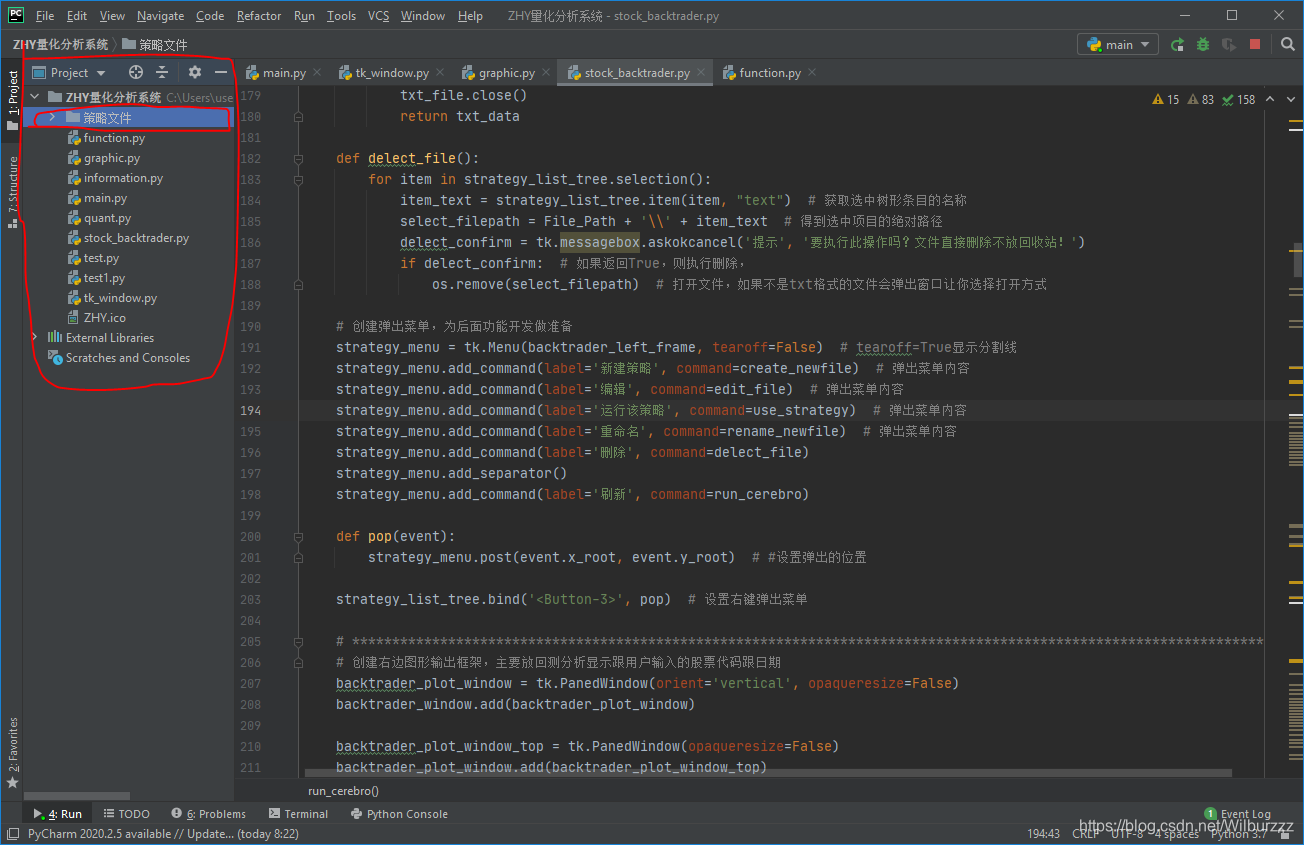Screen dimensions: 1304x845
Task: Select Scratches and Consoles
Action: (127, 358)
